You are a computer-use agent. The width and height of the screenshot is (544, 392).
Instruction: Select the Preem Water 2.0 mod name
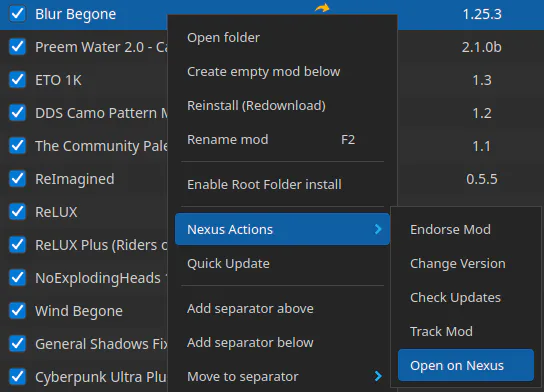click(x=101, y=47)
